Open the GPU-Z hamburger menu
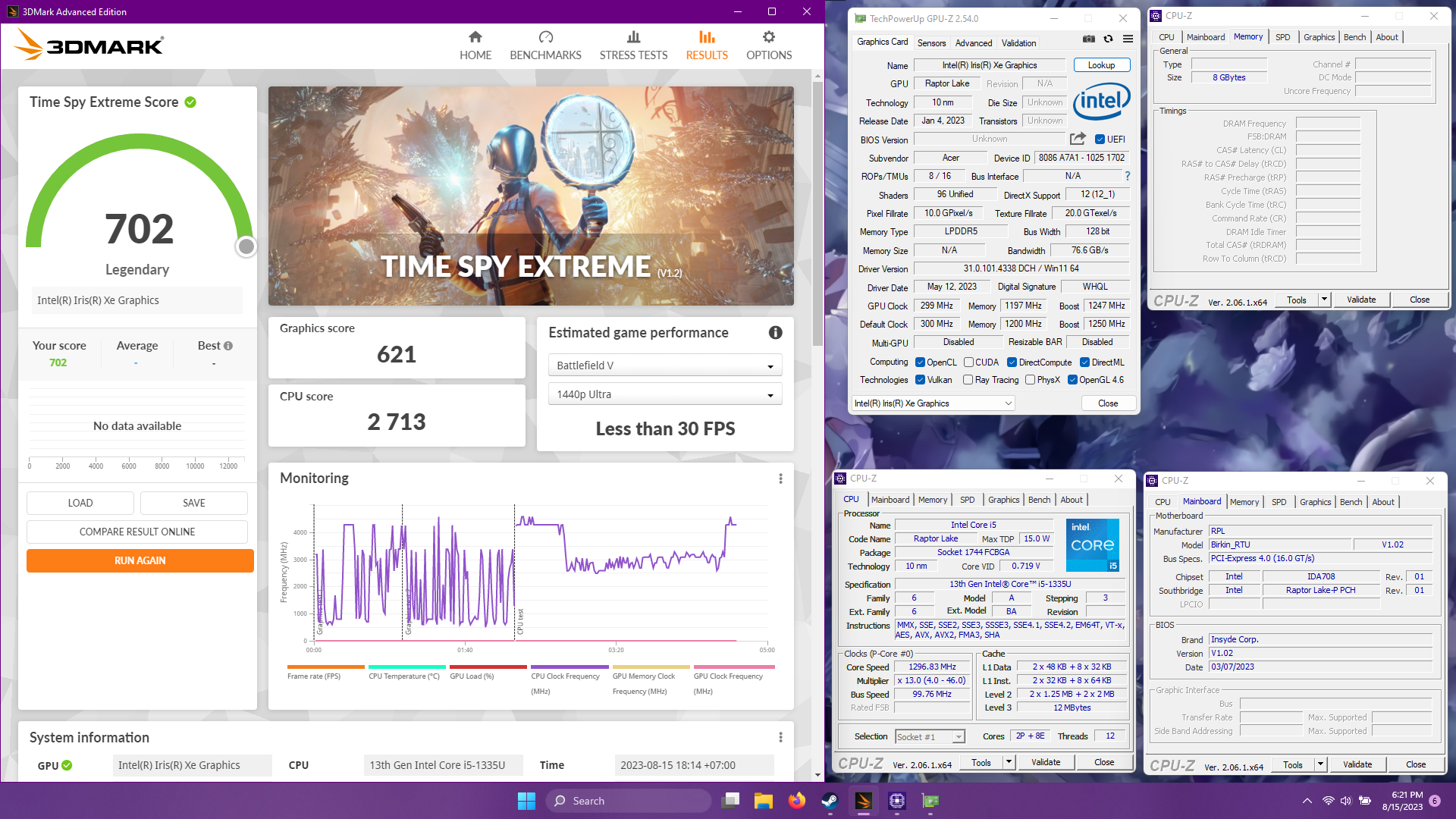The image size is (1456, 819). point(1128,39)
